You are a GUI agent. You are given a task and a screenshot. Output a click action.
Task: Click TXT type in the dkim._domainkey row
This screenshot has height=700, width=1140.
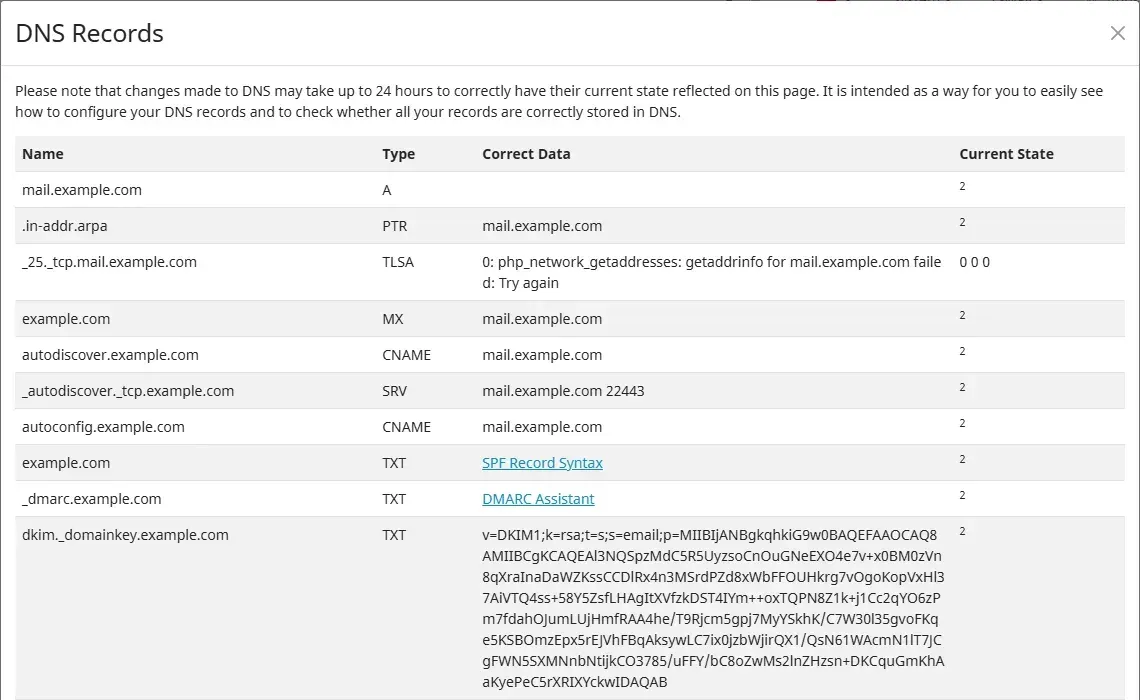[x=394, y=535]
